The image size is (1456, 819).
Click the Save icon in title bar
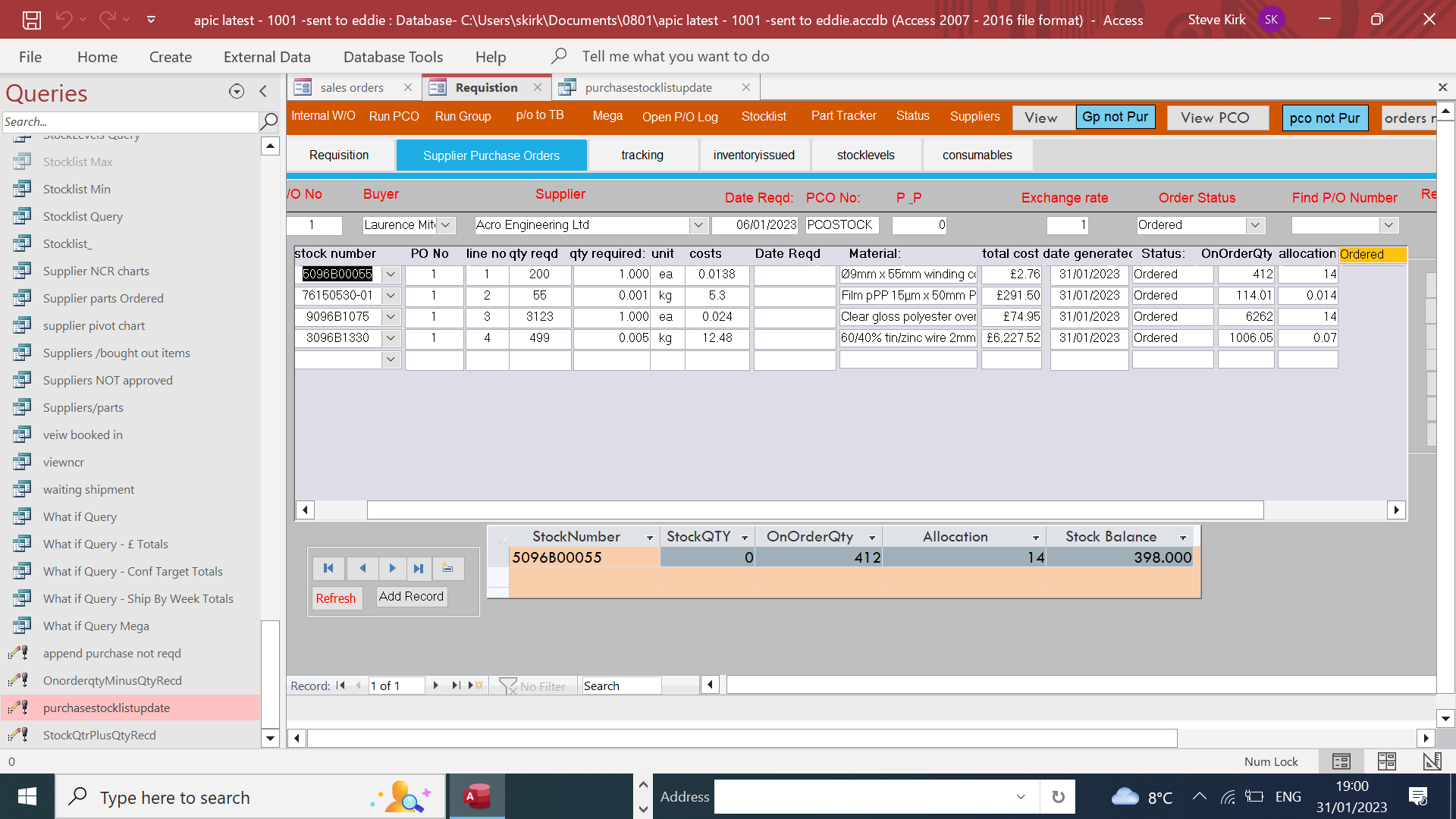[x=31, y=20]
